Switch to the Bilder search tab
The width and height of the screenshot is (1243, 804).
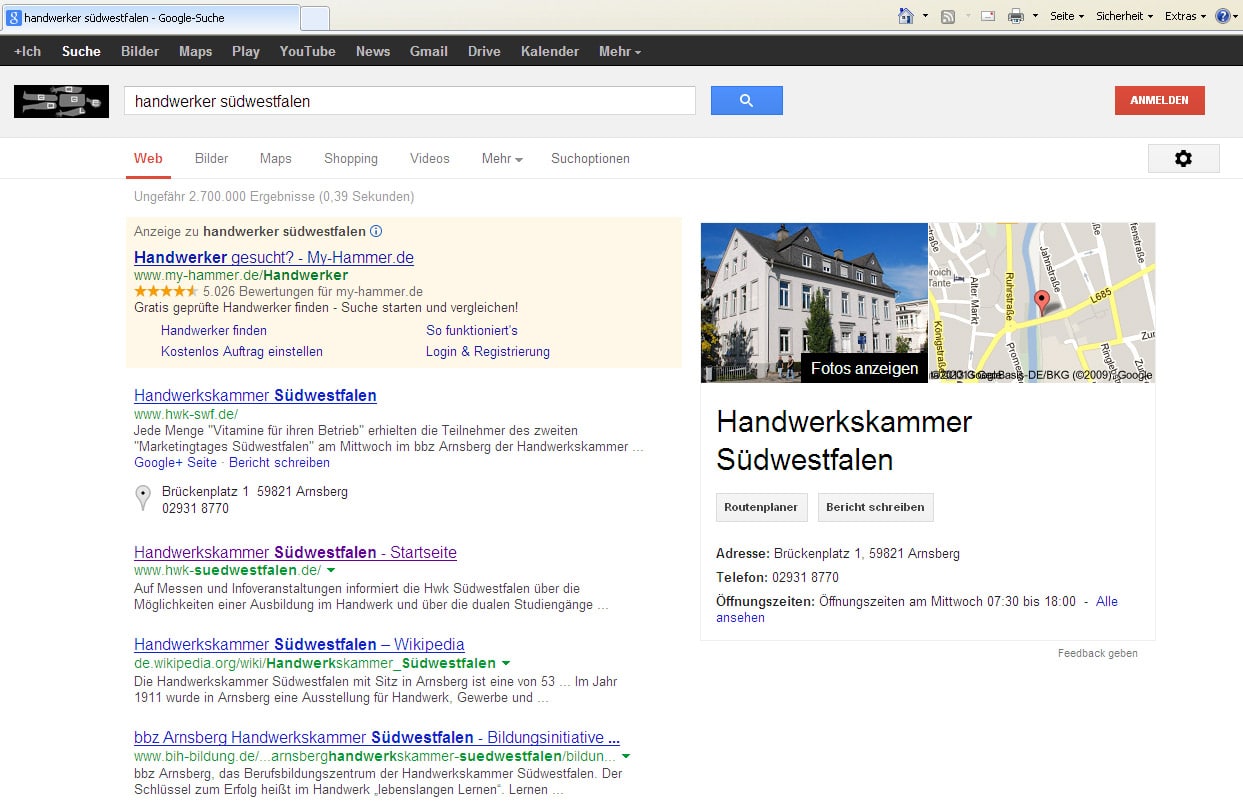coord(211,159)
